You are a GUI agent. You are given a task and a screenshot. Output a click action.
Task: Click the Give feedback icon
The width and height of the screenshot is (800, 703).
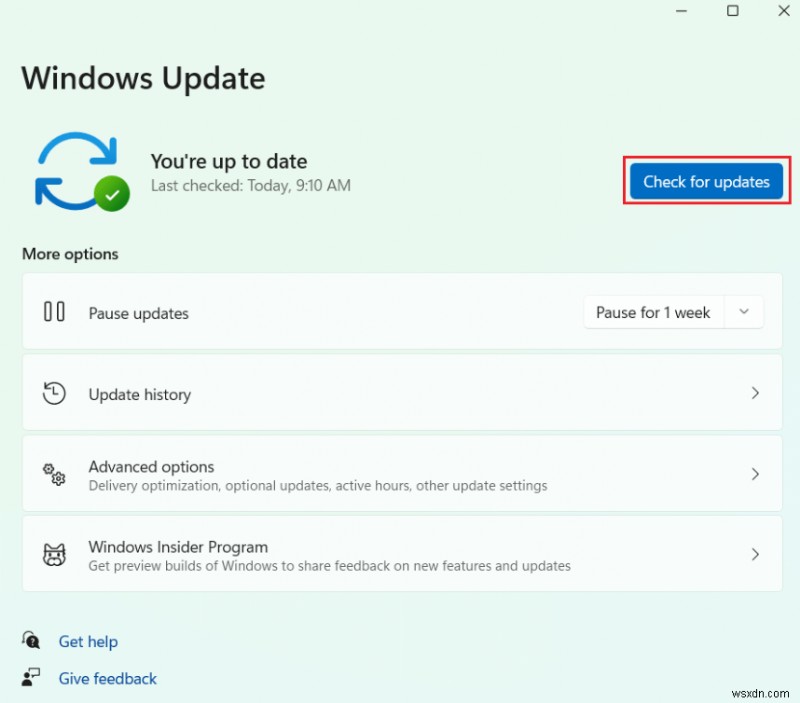click(x=31, y=677)
